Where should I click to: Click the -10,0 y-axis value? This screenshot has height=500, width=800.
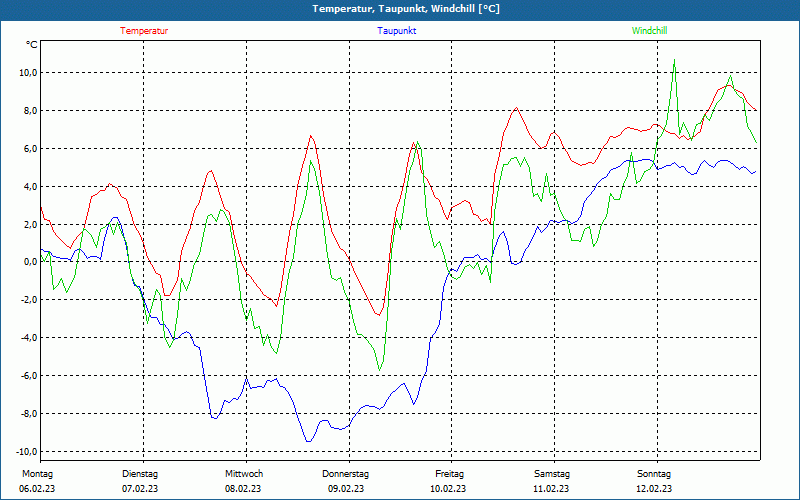pyautogui.click(x=27, y=452)
